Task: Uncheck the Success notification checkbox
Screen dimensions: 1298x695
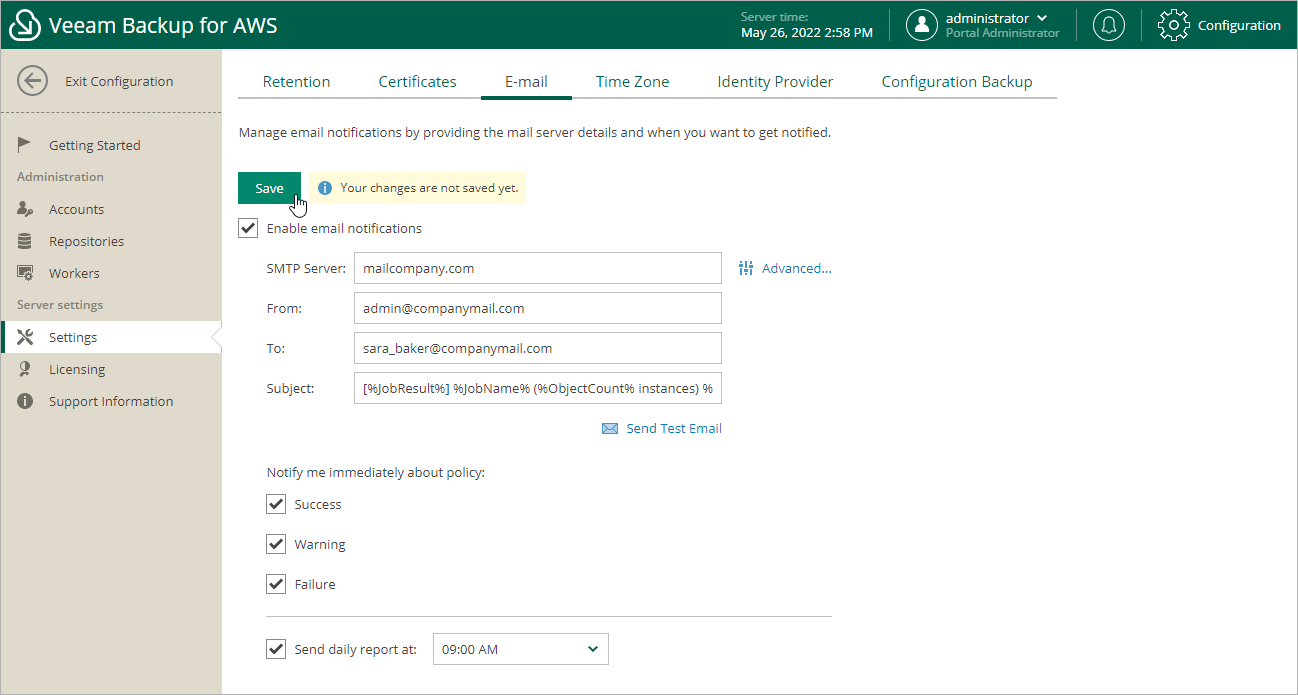Action: coord(276,504)
